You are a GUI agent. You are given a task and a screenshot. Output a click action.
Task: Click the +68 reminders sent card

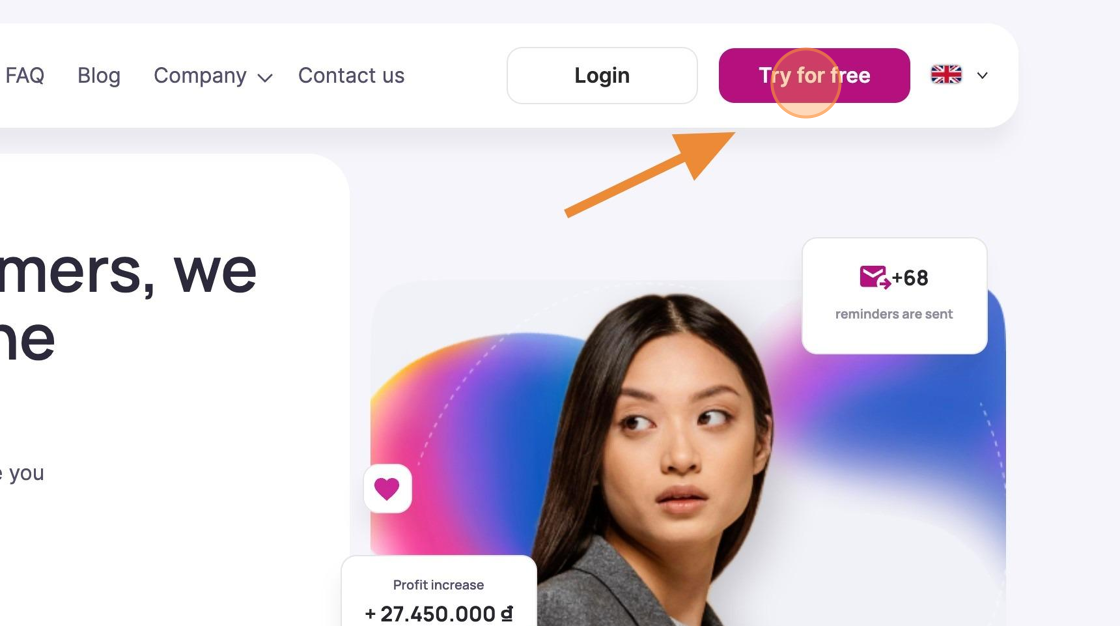click(x=894, y=296)
